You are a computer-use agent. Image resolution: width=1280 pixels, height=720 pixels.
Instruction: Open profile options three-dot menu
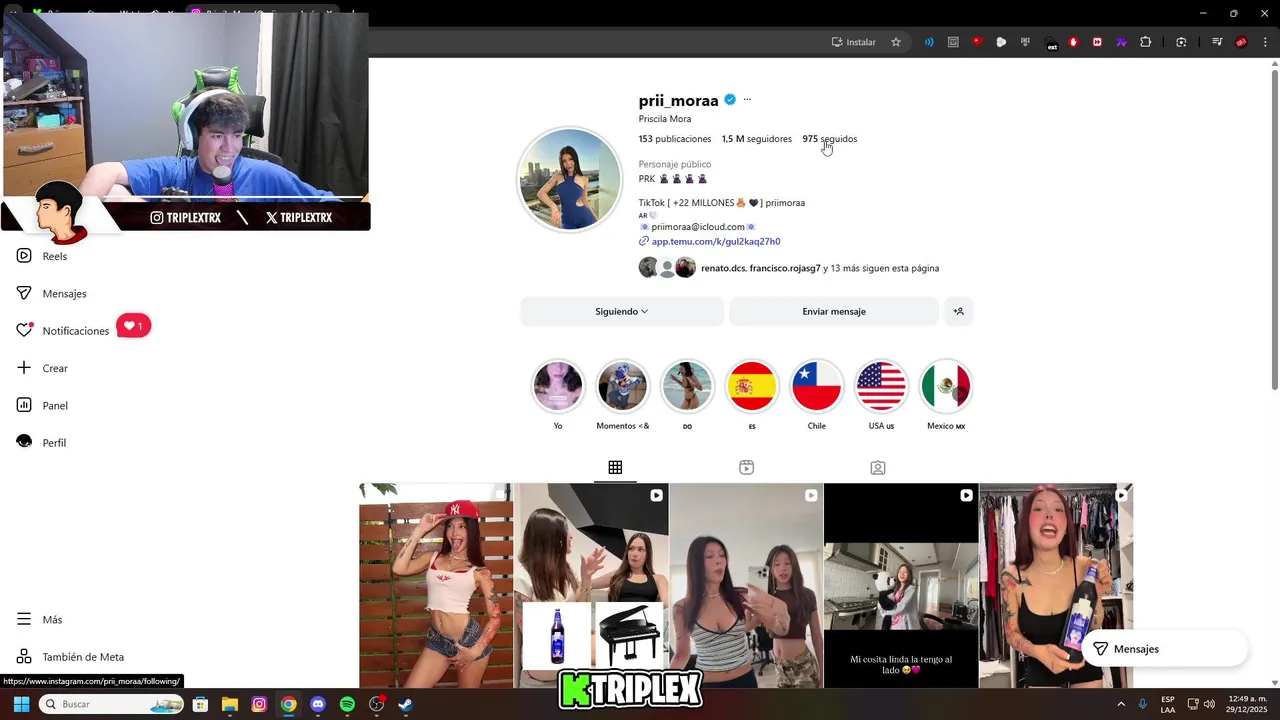click(x=747, y=99)
